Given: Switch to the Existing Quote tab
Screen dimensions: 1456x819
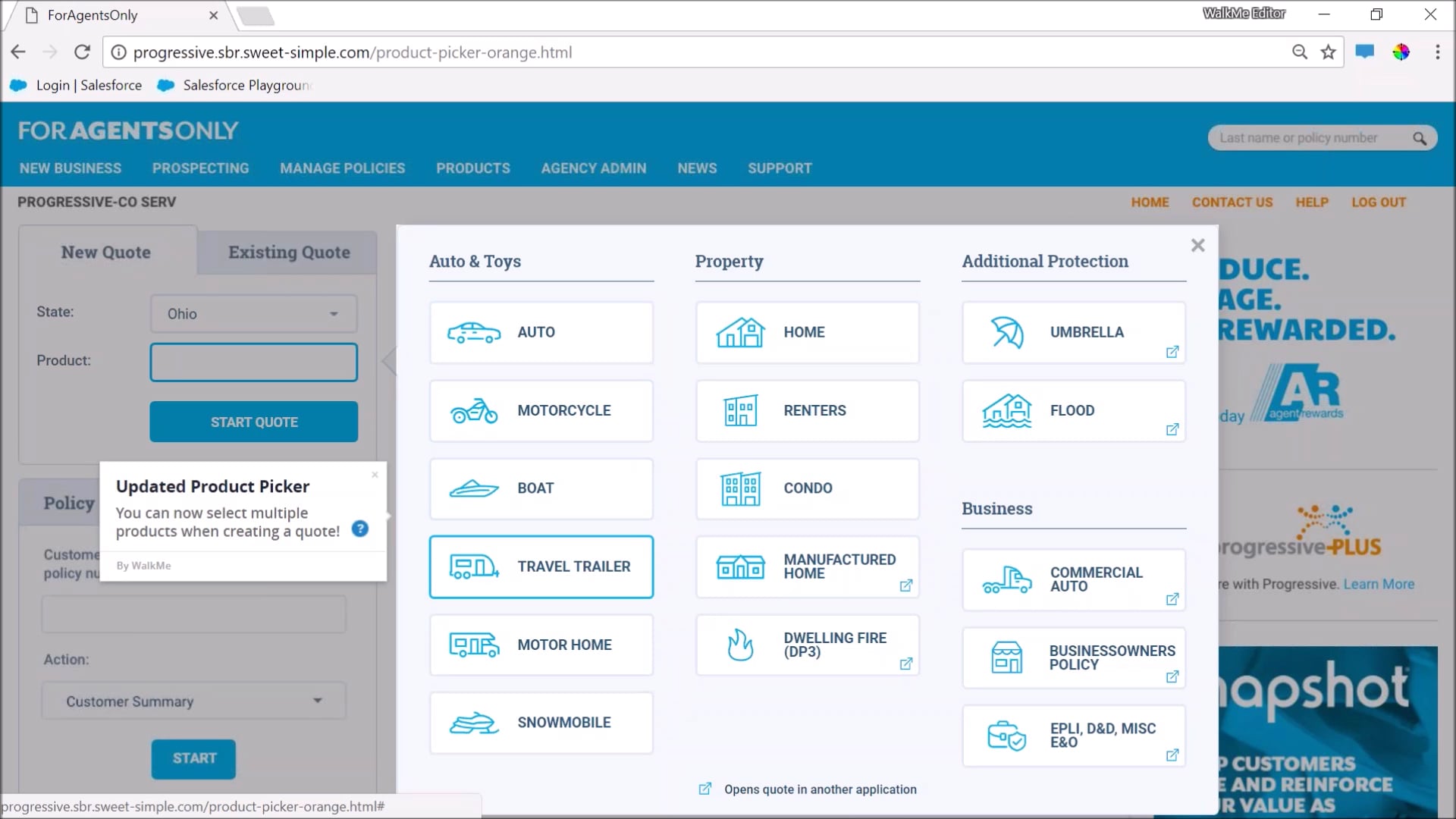Looking at the screenshot, I should [x=289, y=252].
